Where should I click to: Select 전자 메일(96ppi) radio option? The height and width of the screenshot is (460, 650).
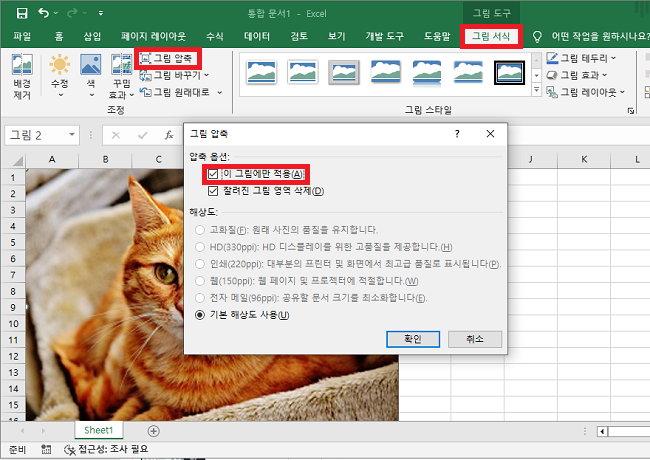coord(200,298)
